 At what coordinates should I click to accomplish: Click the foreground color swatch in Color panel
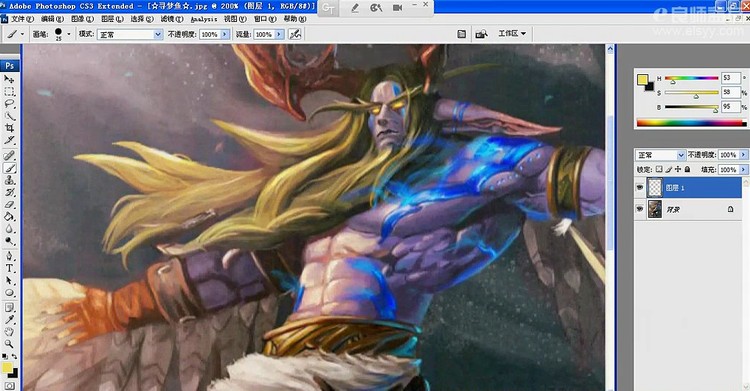642,79
